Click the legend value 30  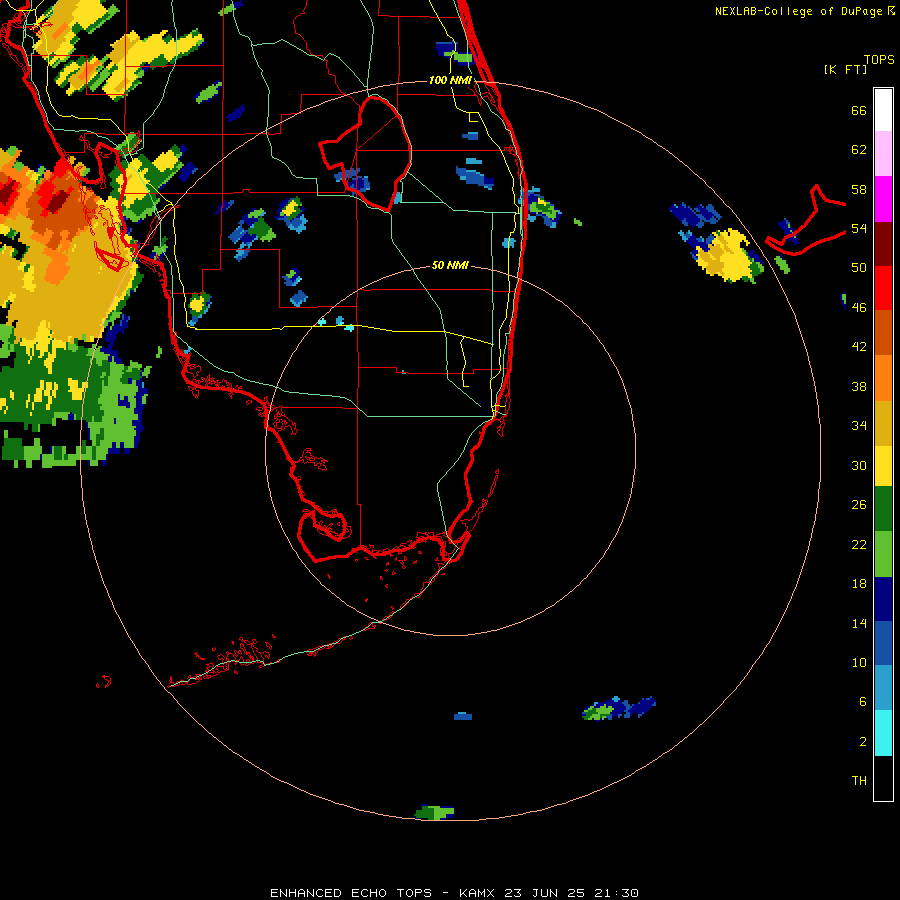[x=859, y=465]
